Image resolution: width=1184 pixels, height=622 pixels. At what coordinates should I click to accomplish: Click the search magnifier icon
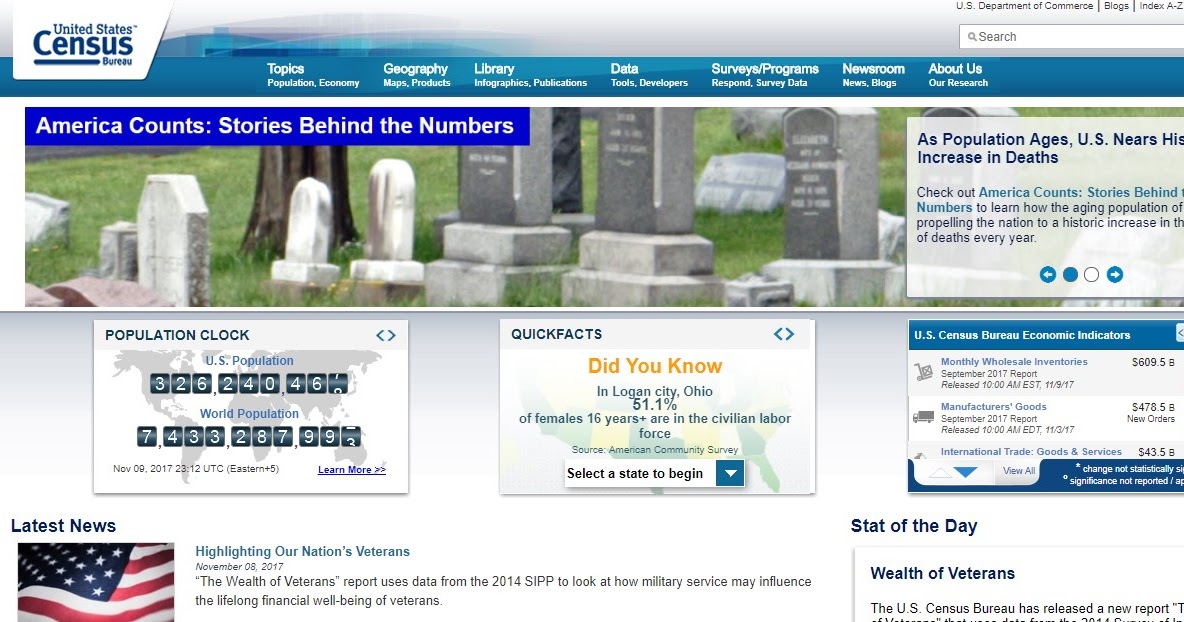tap(973, 36)
